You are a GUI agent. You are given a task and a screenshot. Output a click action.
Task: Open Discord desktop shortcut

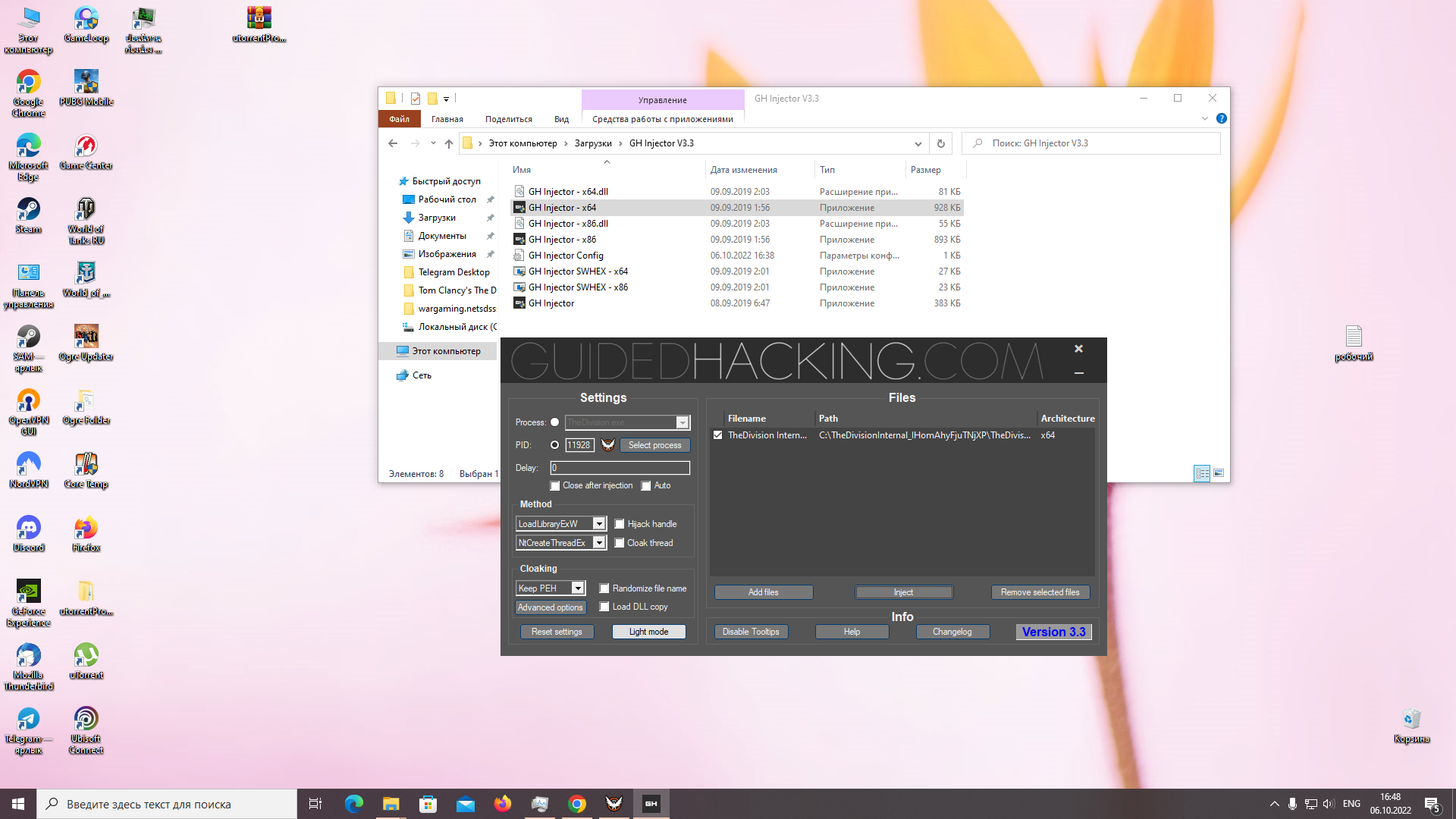(x=29, y=534)
